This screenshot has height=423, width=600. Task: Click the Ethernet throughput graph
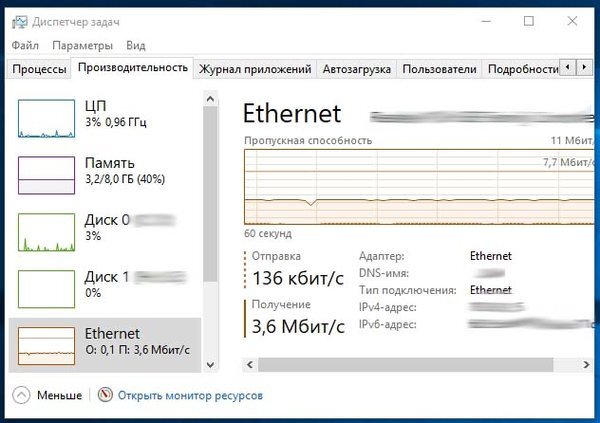(419, 187)
